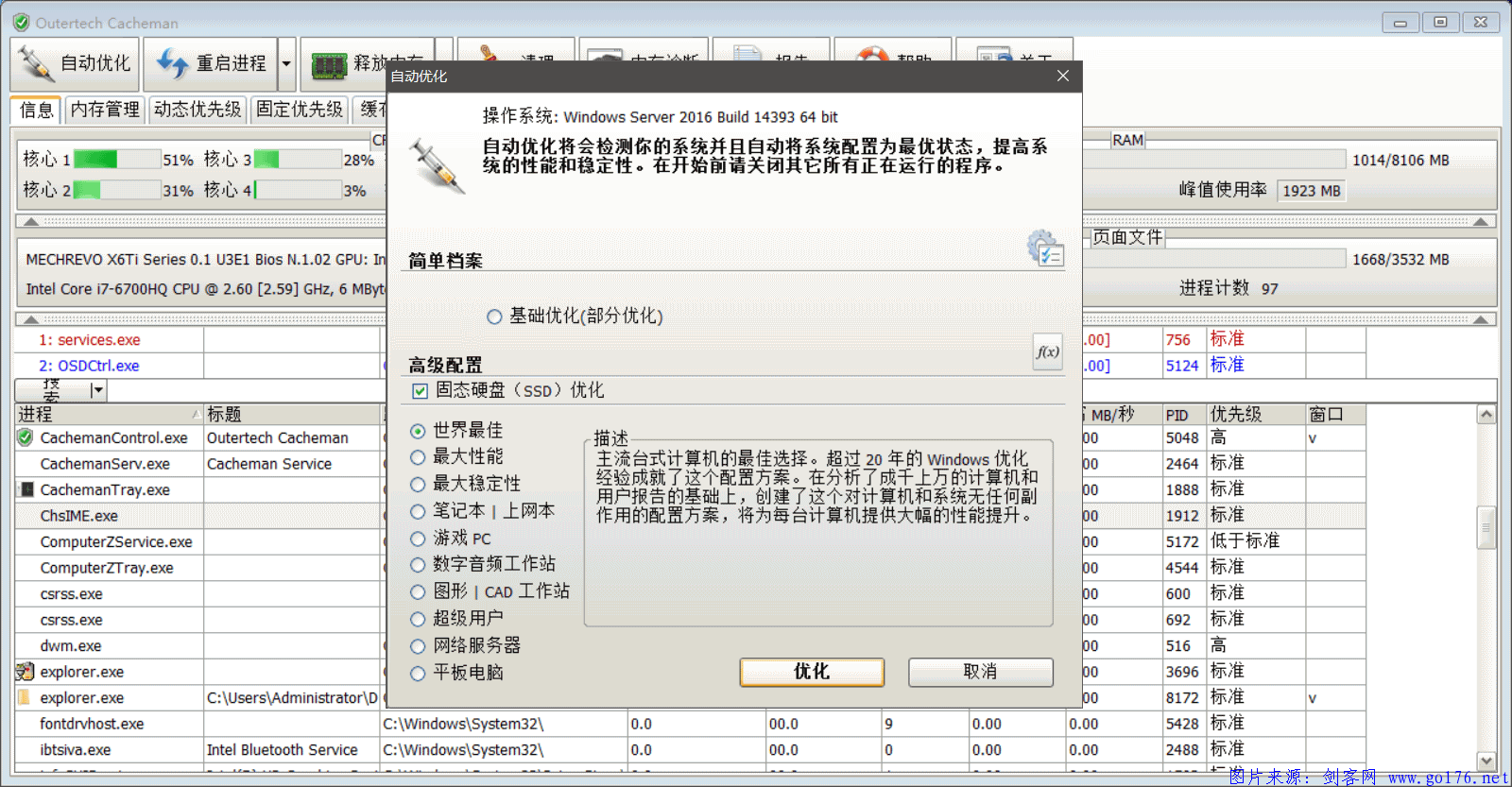Pick the 最大稳定性 profile radio button
This screenshot has width=1512, height=787.
click(x=418, y=485)
